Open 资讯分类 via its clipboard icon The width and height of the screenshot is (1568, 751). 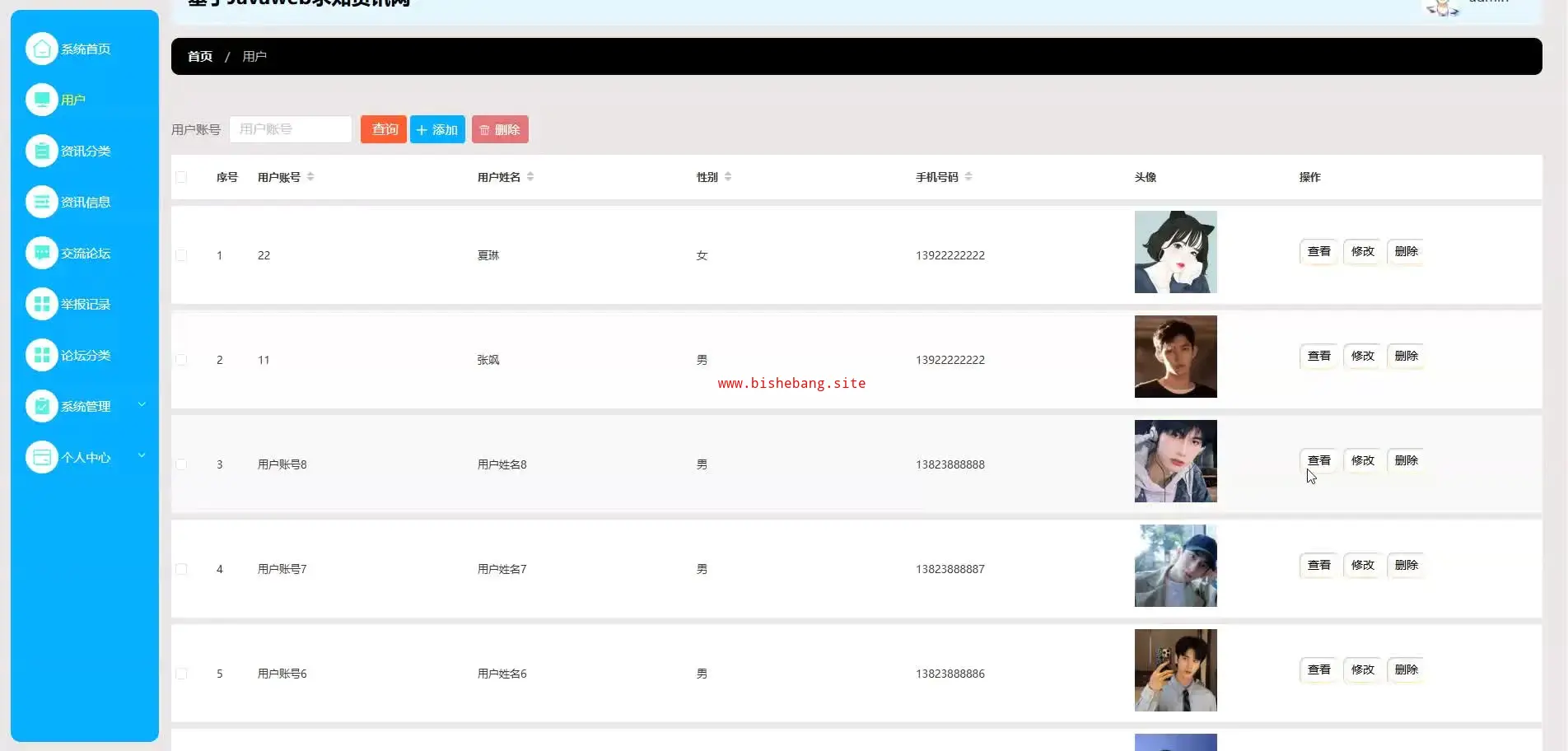(41, 151)
